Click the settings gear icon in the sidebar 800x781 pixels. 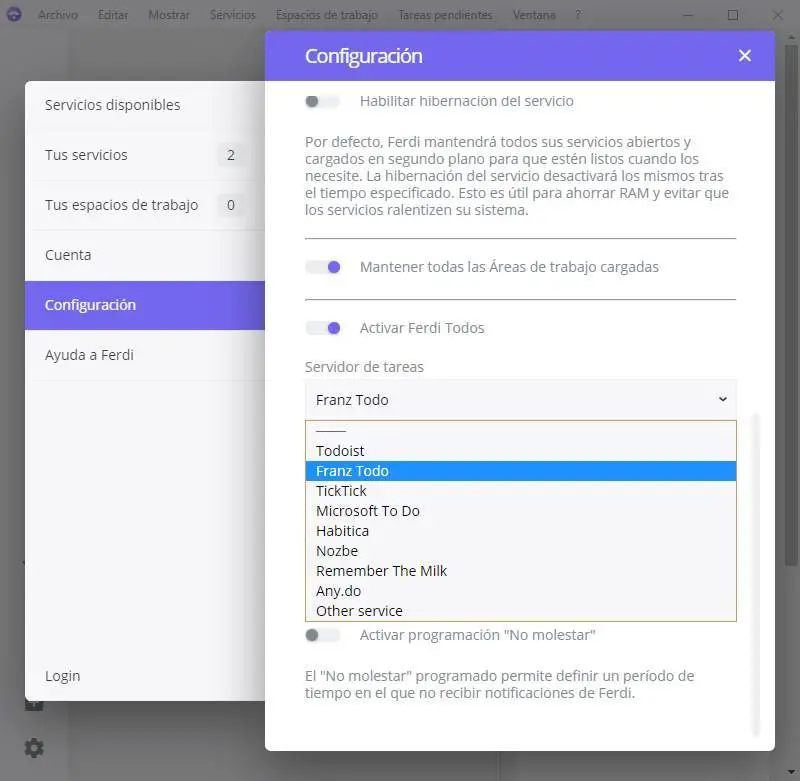point(34,748)
